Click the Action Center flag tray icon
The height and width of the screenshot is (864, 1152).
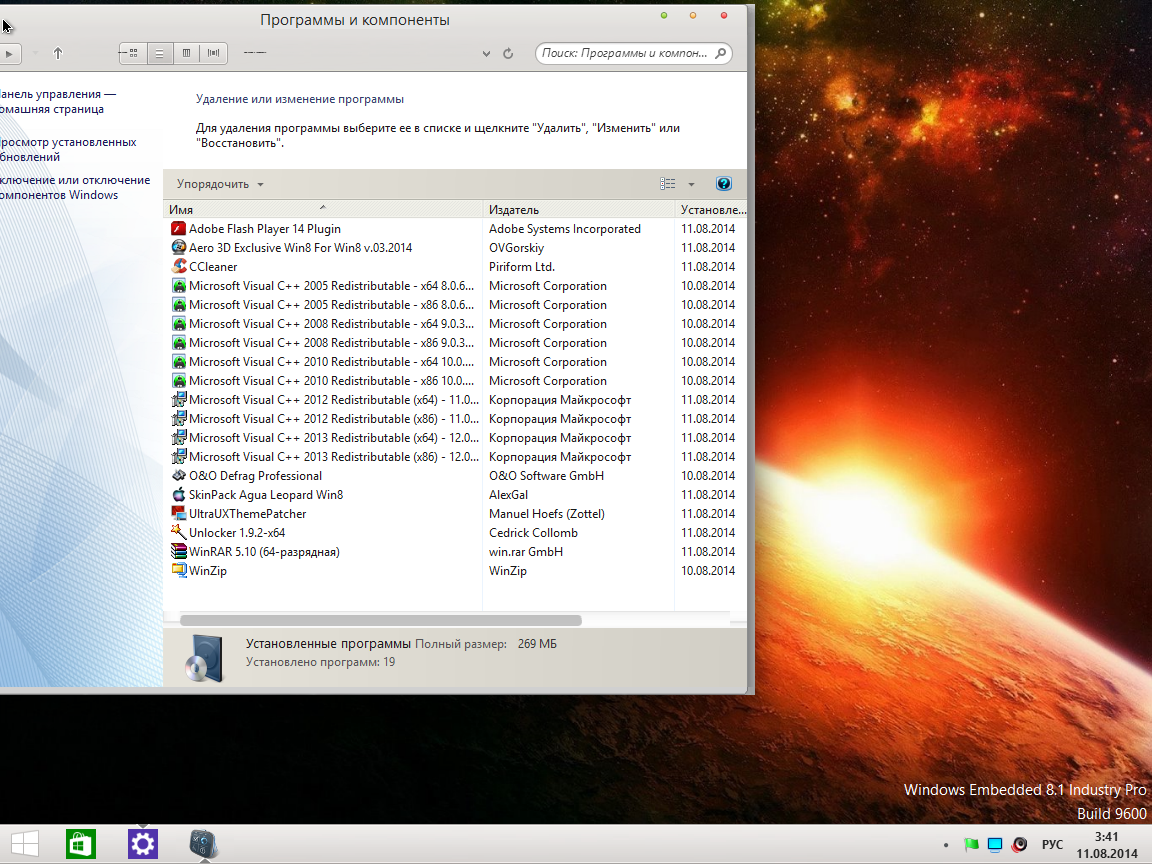(x=971, y=845)
